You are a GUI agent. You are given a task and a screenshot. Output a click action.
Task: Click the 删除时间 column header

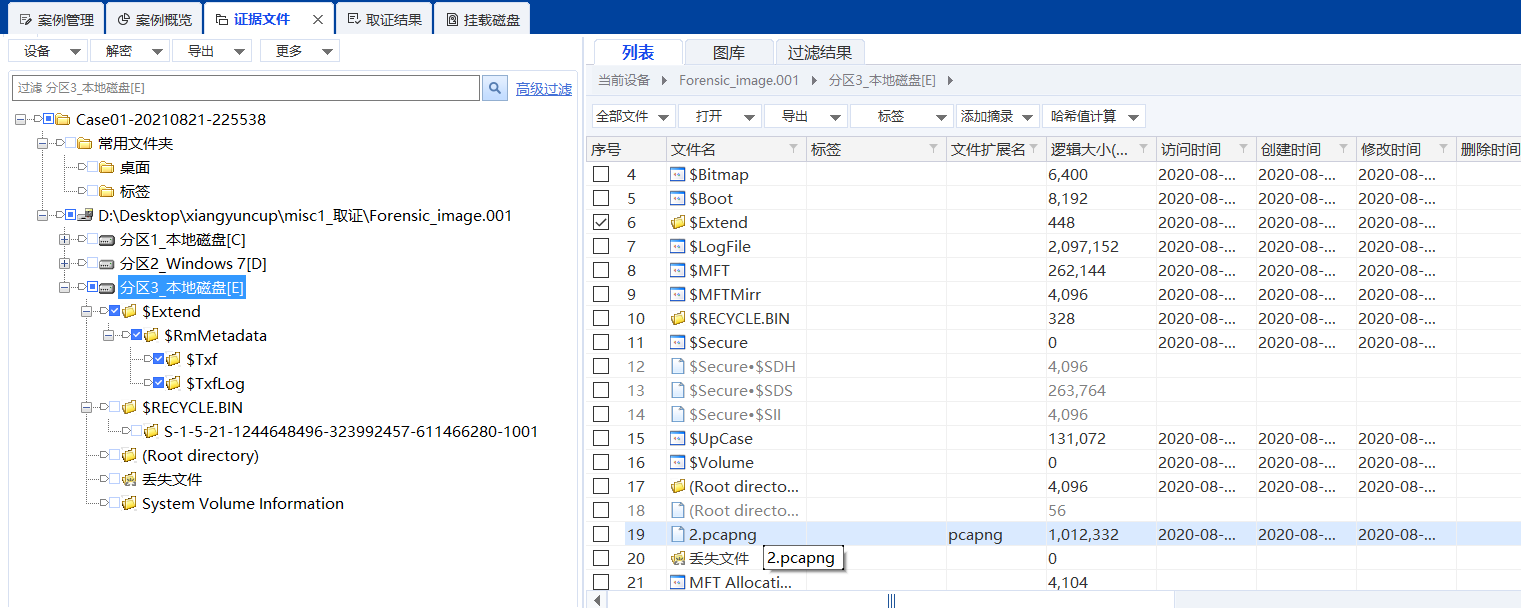(x=1488, y=149)
